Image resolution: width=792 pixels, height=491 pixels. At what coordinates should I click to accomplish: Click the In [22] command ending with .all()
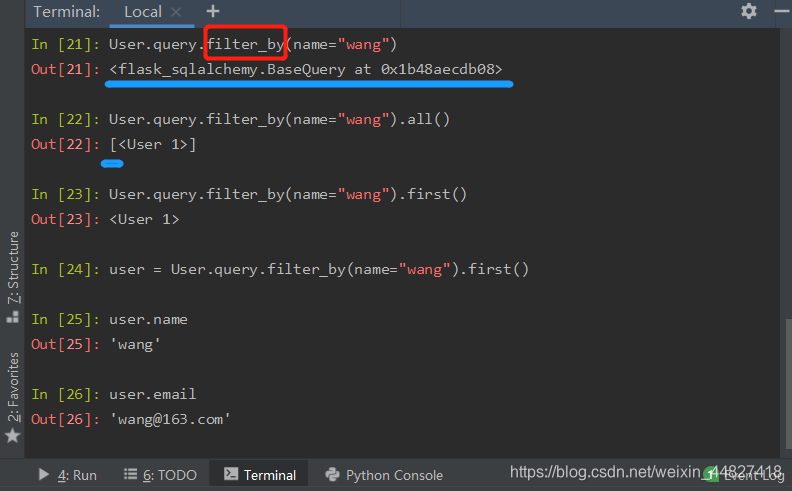tap(279, 120)
